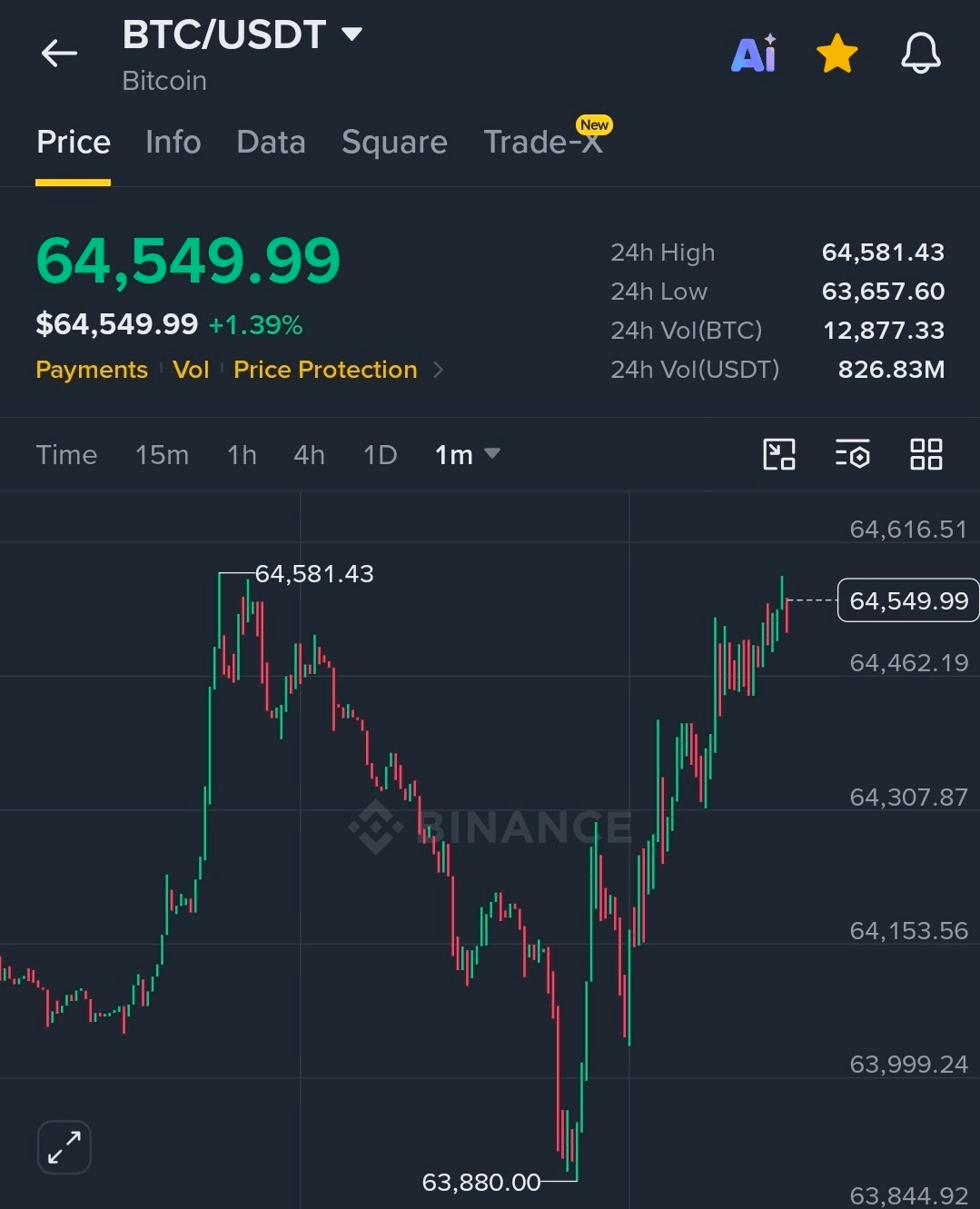
Task: Tap the Bitcoin subtitle under the pair name
Action: tap(164, 81)
